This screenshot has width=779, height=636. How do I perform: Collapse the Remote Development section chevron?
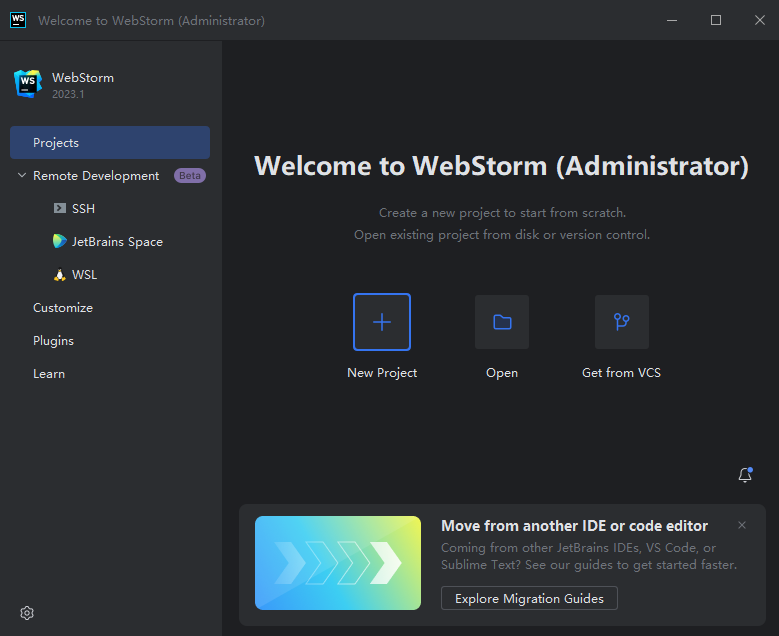pos(22,175)
